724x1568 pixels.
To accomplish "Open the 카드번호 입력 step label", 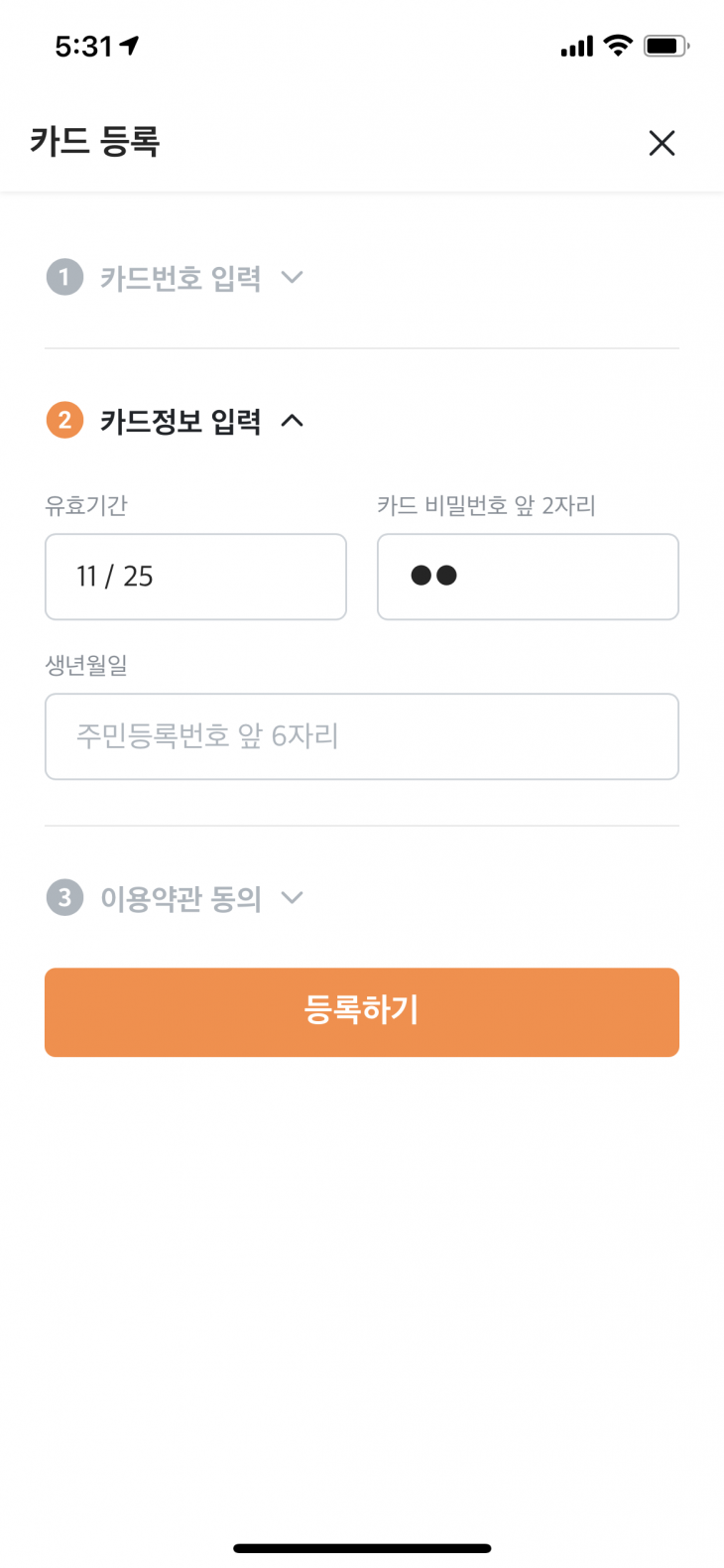I will (181, 278).
